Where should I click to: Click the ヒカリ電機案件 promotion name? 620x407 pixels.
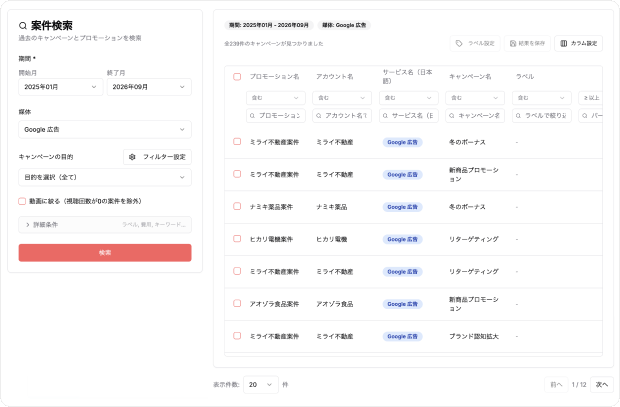[x=271, y=239]
